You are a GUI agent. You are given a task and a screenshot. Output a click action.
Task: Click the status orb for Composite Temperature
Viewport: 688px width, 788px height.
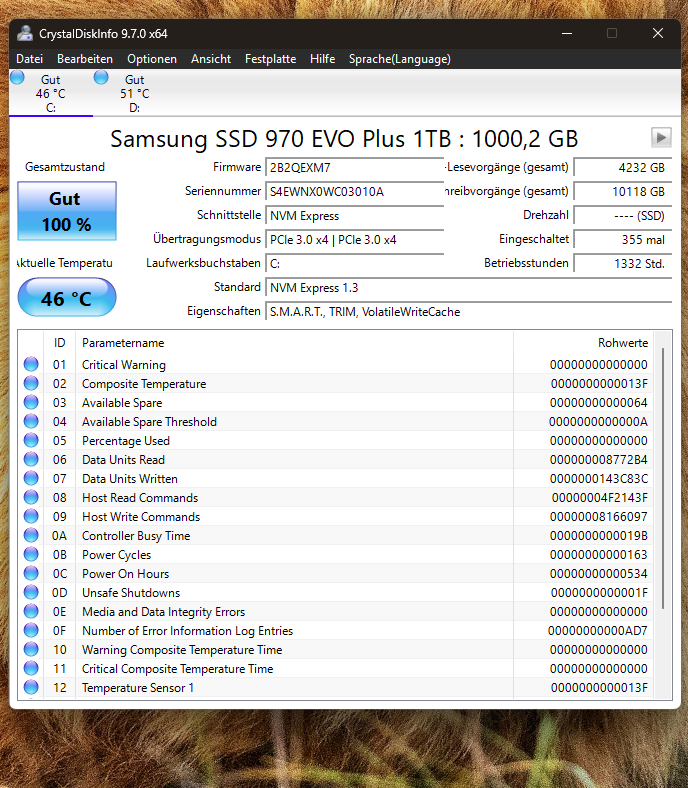[31, 383]
